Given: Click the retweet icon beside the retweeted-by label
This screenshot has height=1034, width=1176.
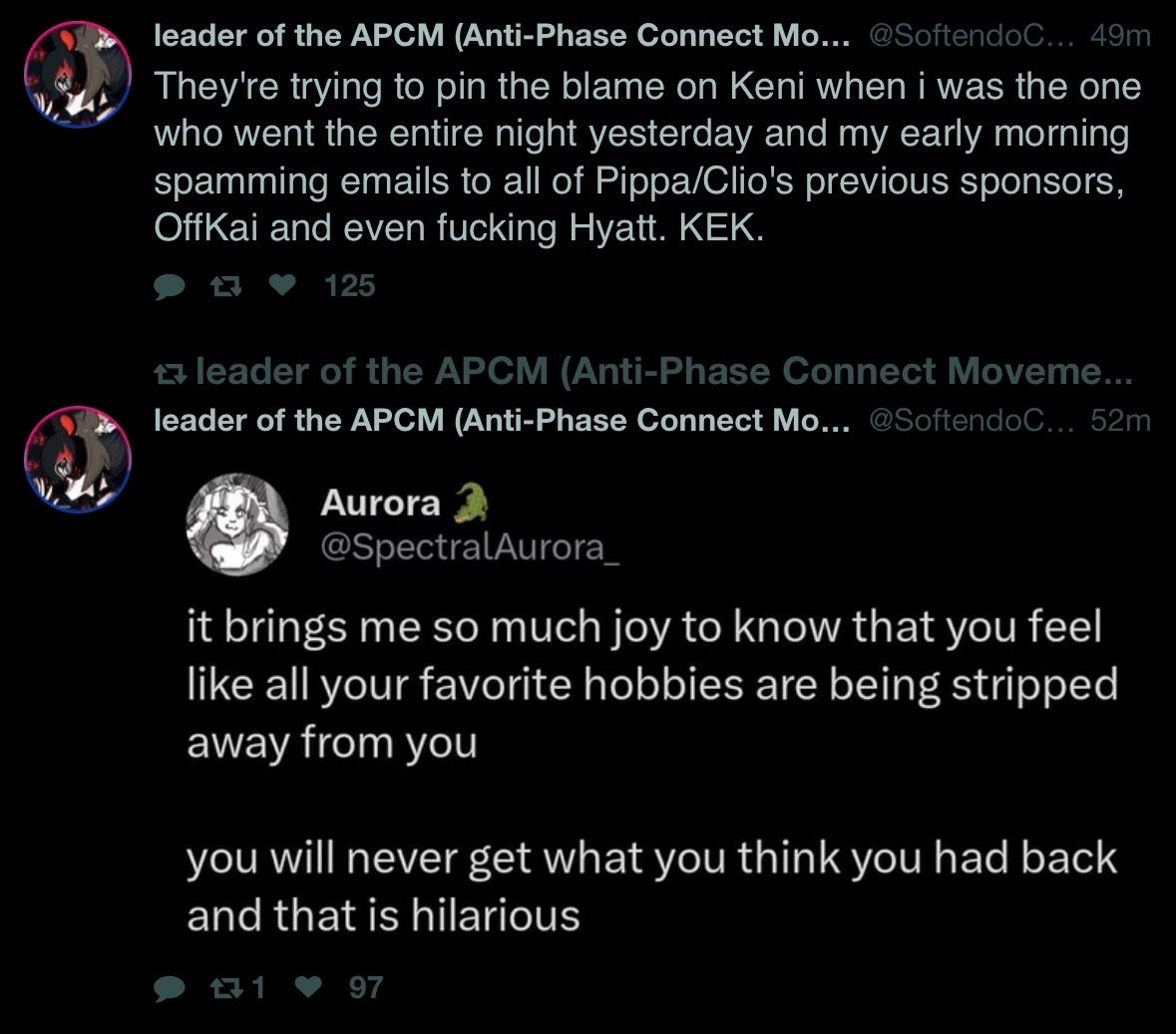Looking at the screenshot, I should coord(170,373).
